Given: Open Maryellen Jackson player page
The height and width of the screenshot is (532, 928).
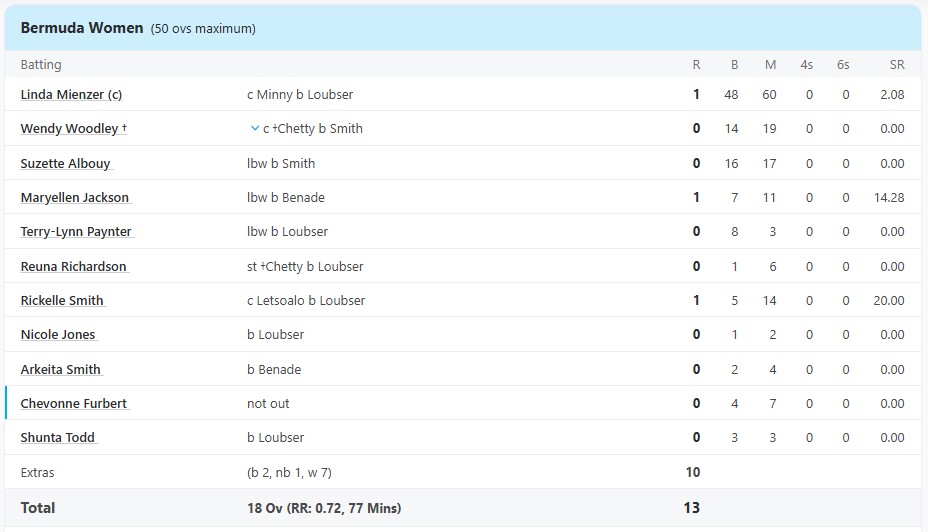Looking at the screenshot, I should pyautogui.click(x=74, y=198).
